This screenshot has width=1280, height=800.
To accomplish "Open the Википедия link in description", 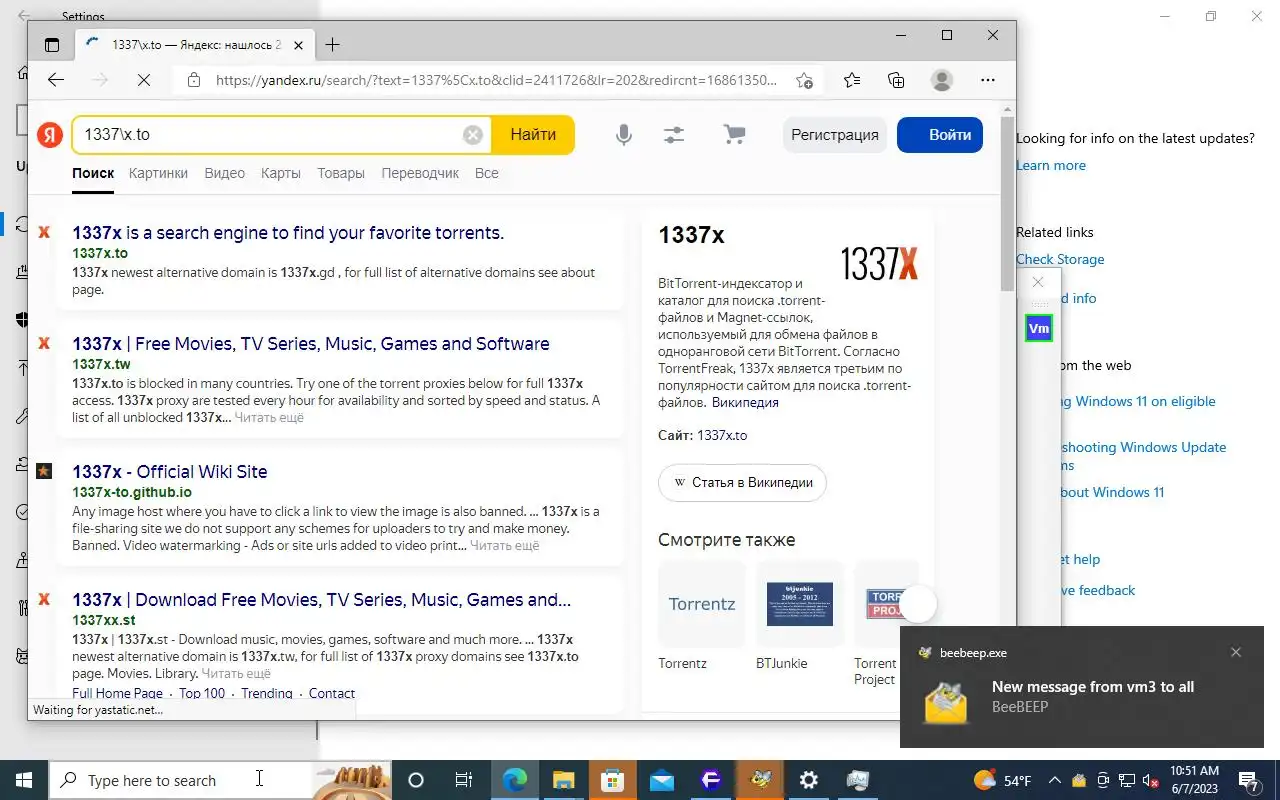I will [x=745, y=403].
